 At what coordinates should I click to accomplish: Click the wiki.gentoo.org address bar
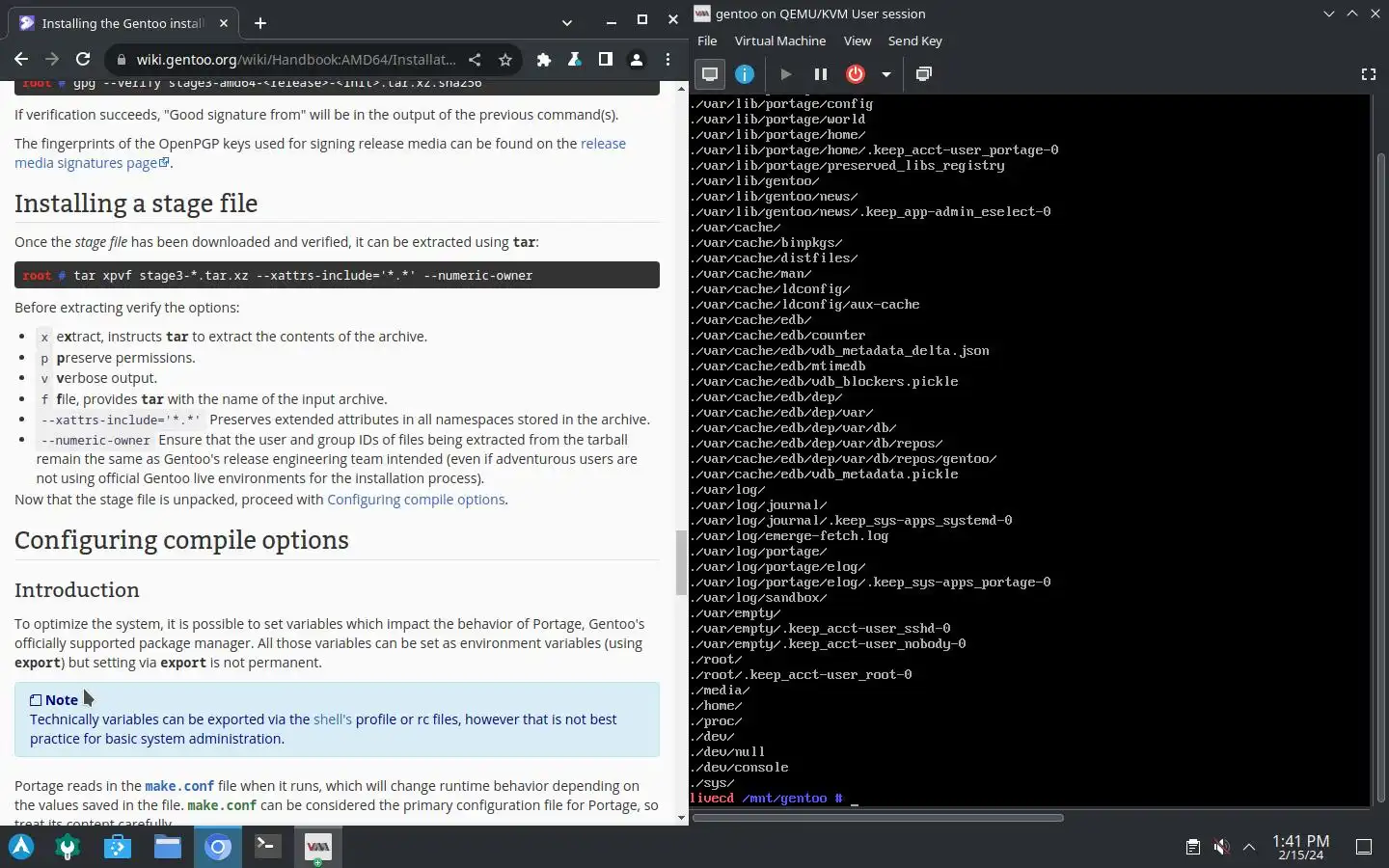296,60
